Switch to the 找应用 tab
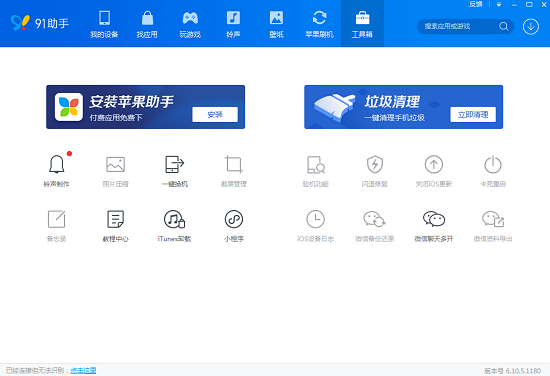The image size is (550, 376). click(x=147, y=24)
